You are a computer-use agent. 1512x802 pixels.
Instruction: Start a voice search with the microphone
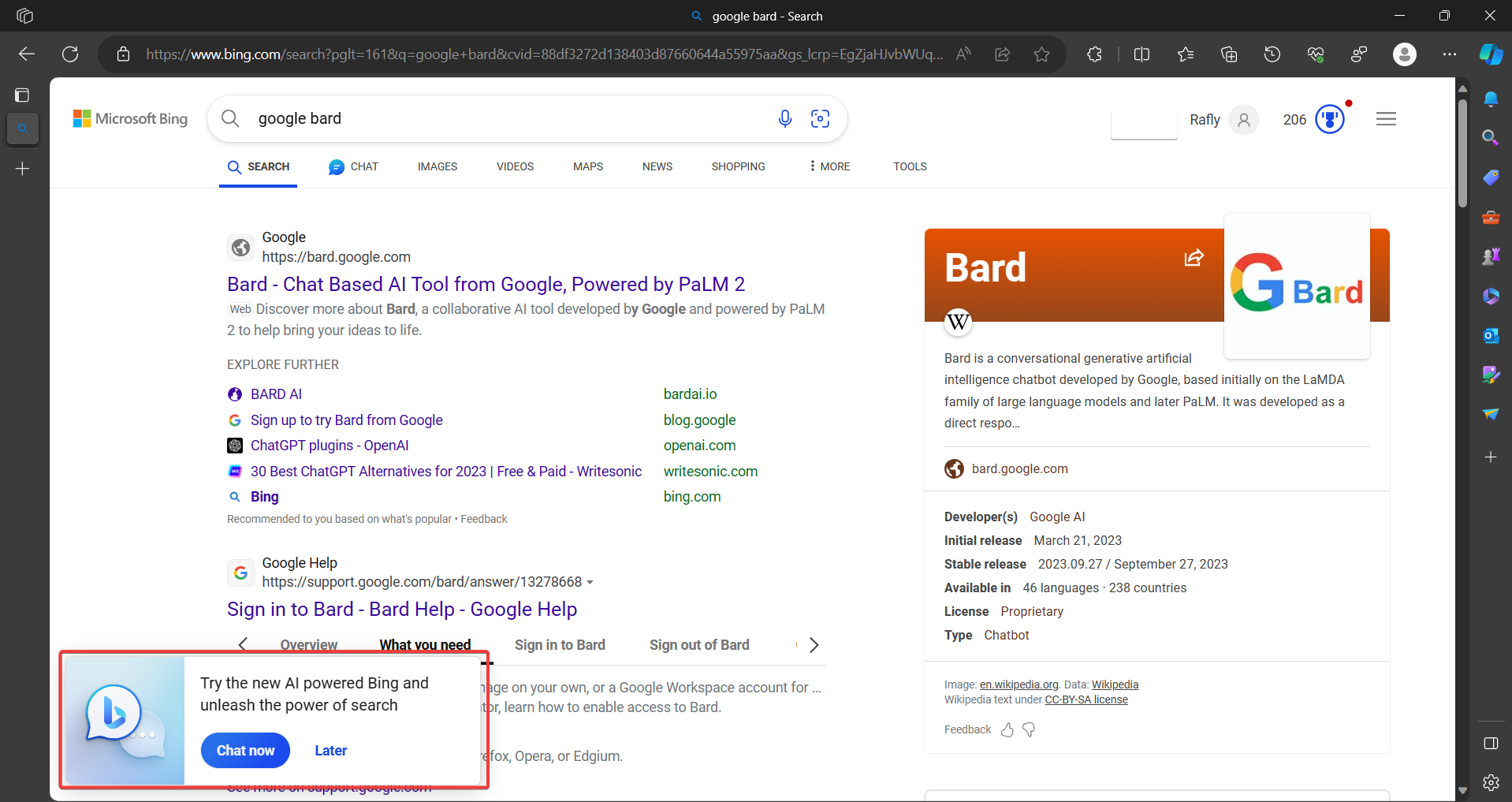785,118
